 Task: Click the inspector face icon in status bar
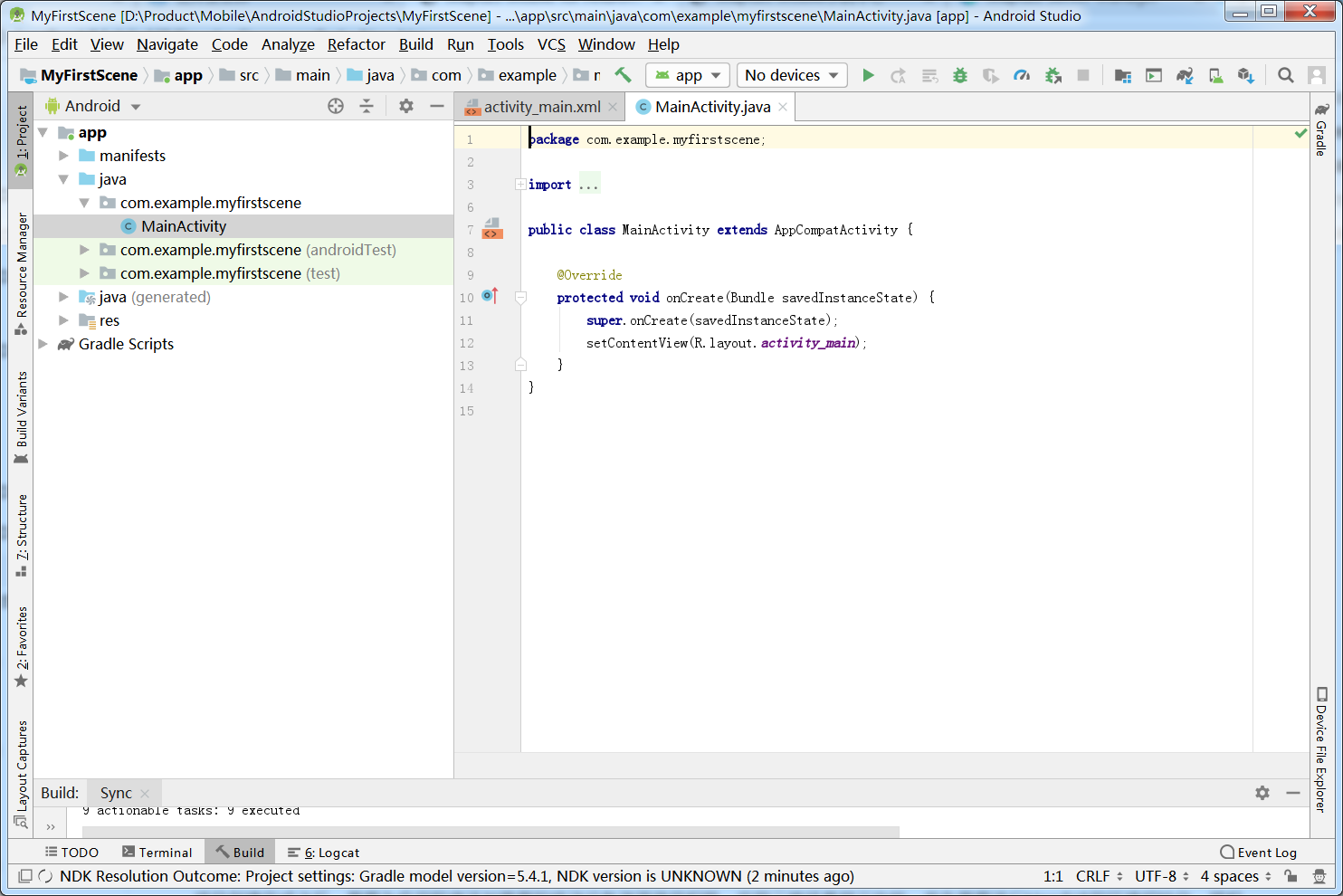pyautogui.click(x=1320, y=876)
